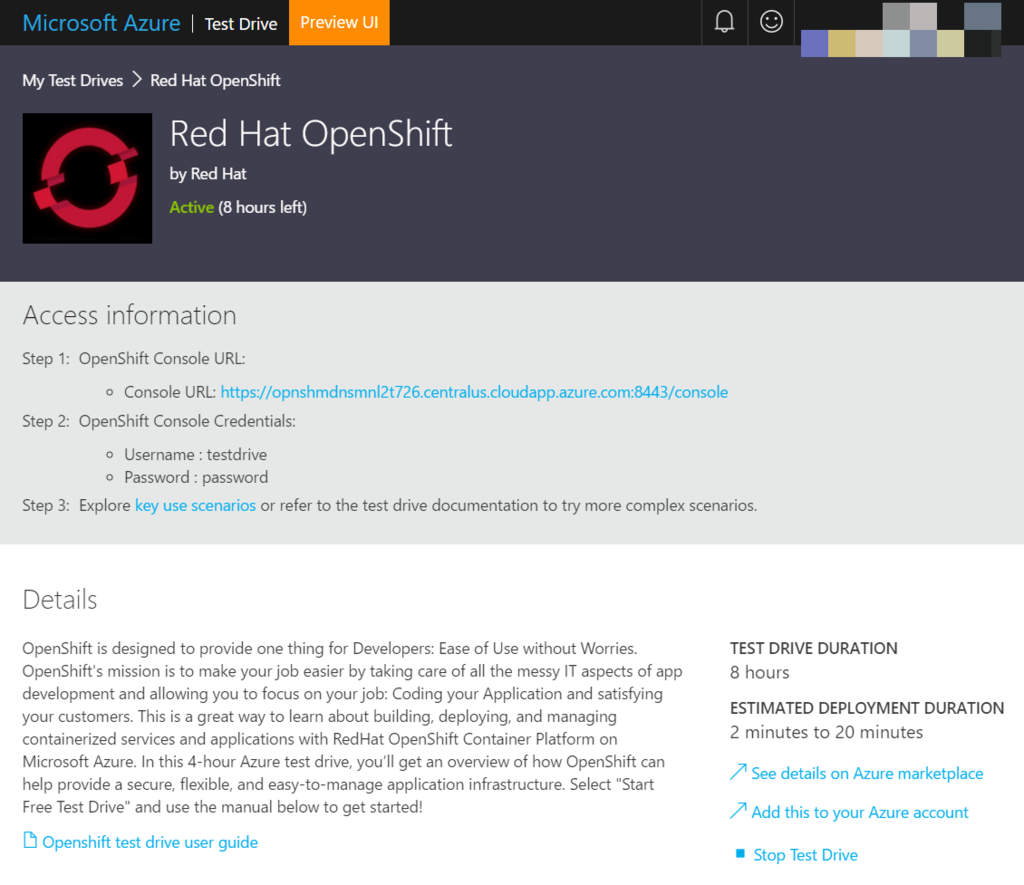
Task: Click the 'Access information' heading
Action: click(129, 315)
